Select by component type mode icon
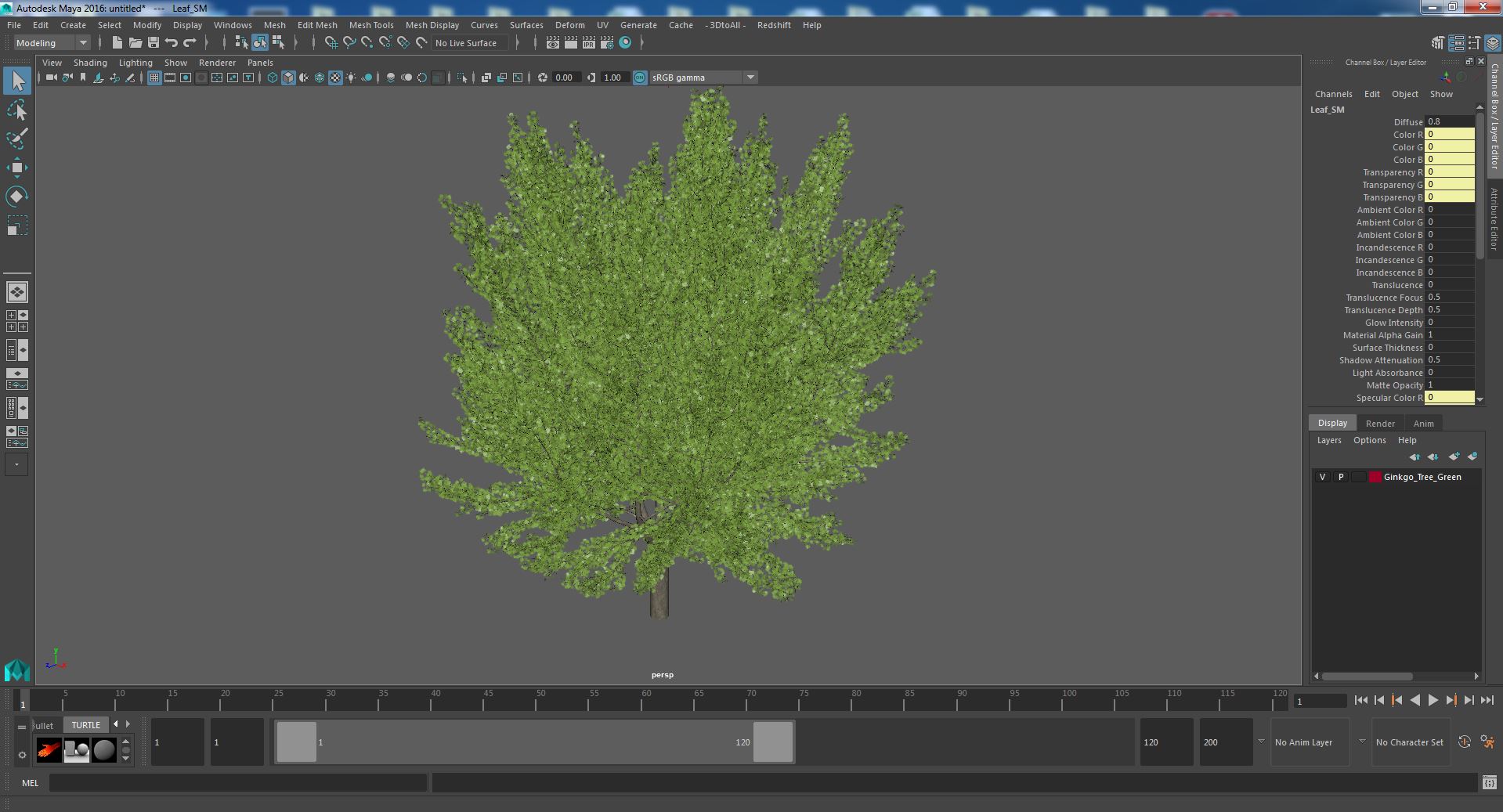1503x812 pixels. coord(278,43)
